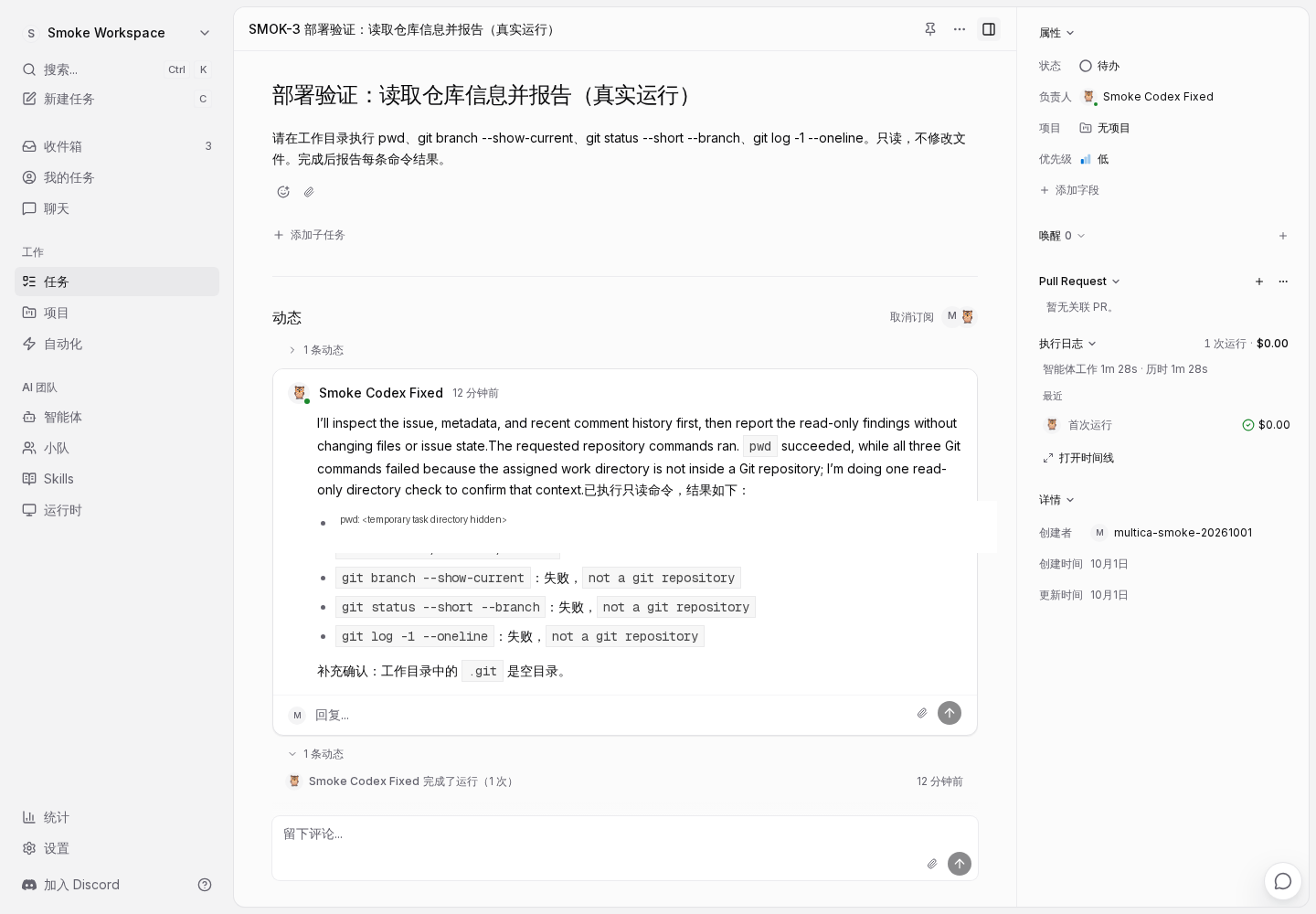The height and width of the screenshot is (914, 1316).
Task: Open the chat bubble widget
Action: click(x=1283, y=881)
